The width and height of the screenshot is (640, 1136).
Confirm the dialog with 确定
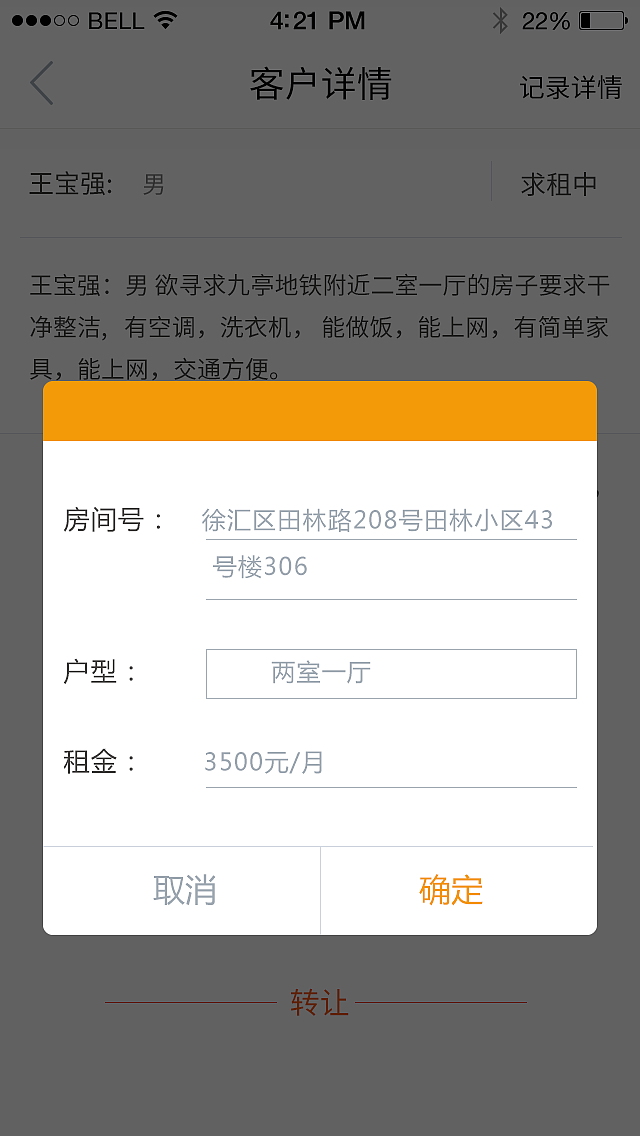[x=453, y=890]
